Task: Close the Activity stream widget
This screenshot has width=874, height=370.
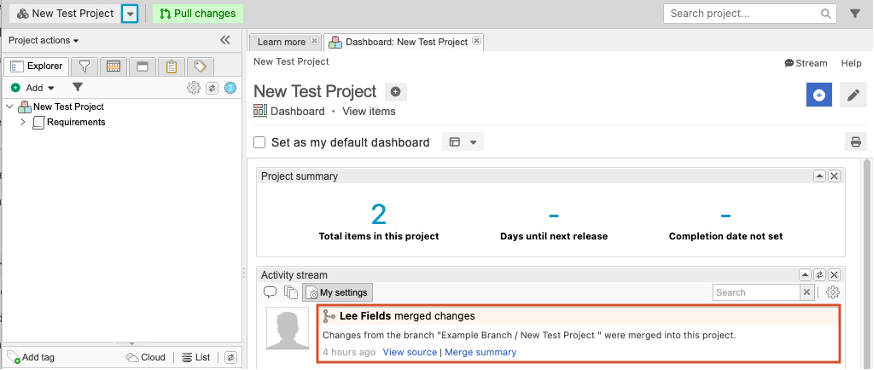Action: [834, 275]
